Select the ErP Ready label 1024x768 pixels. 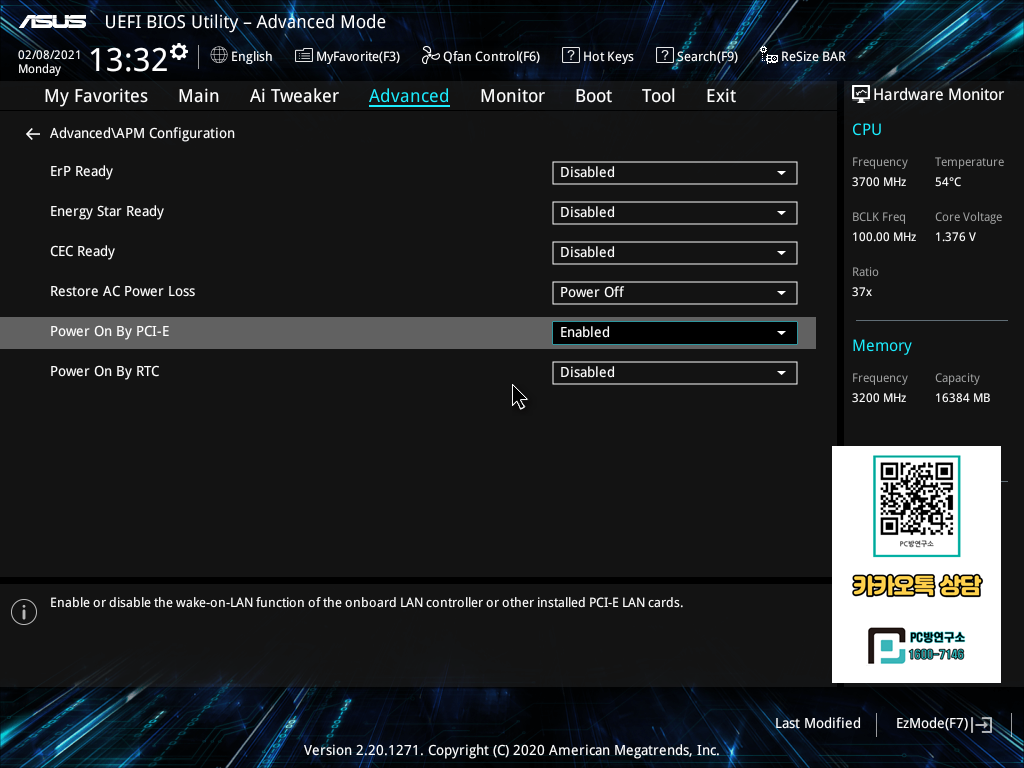tap(82, 172)
